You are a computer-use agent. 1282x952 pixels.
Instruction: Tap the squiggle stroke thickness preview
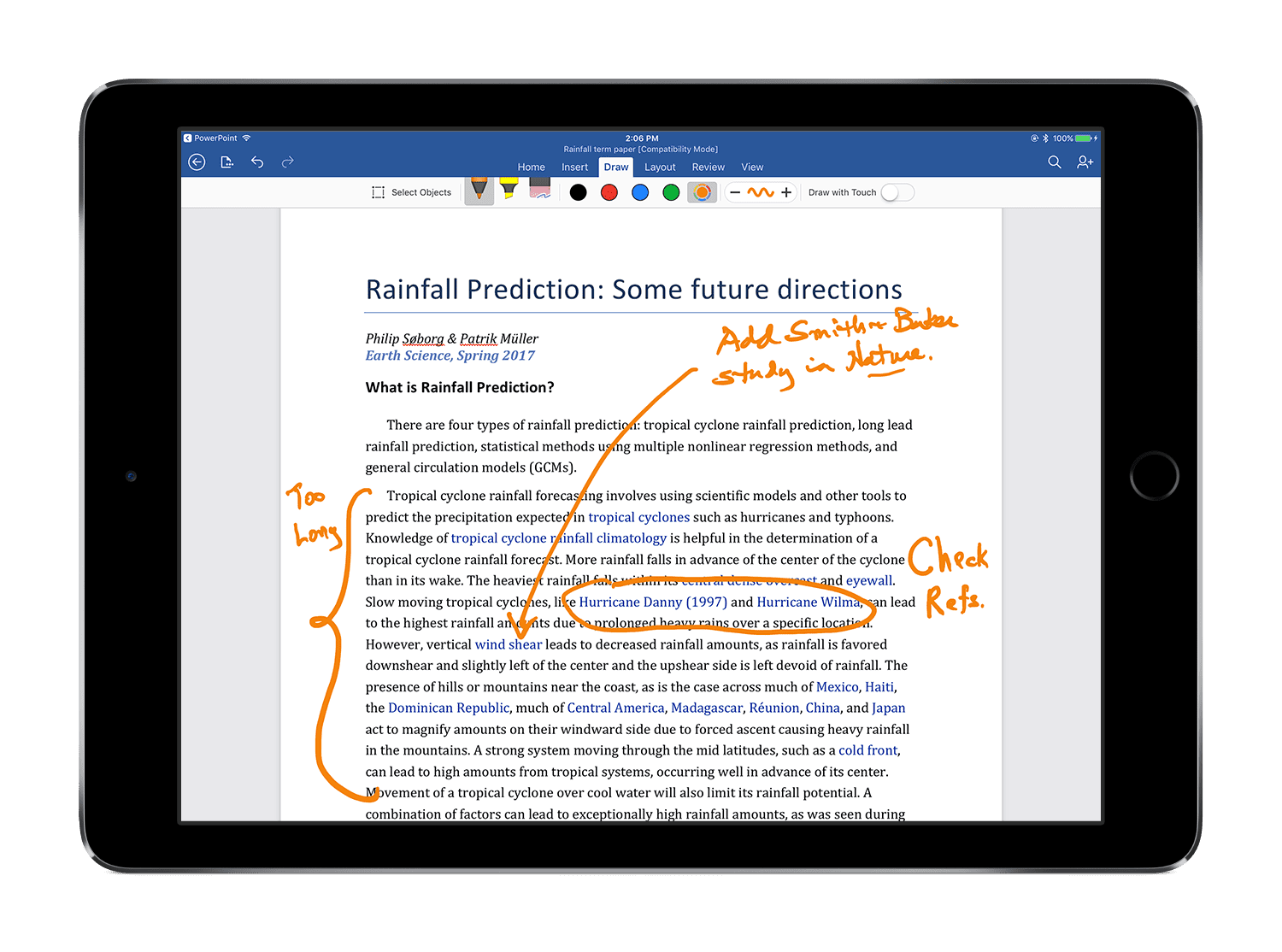click(x=761, y=192)
